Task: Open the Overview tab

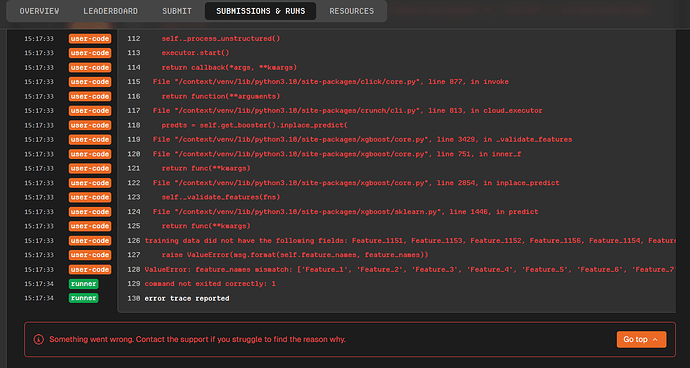Action: pyautogui.click(x=39, y=11)
